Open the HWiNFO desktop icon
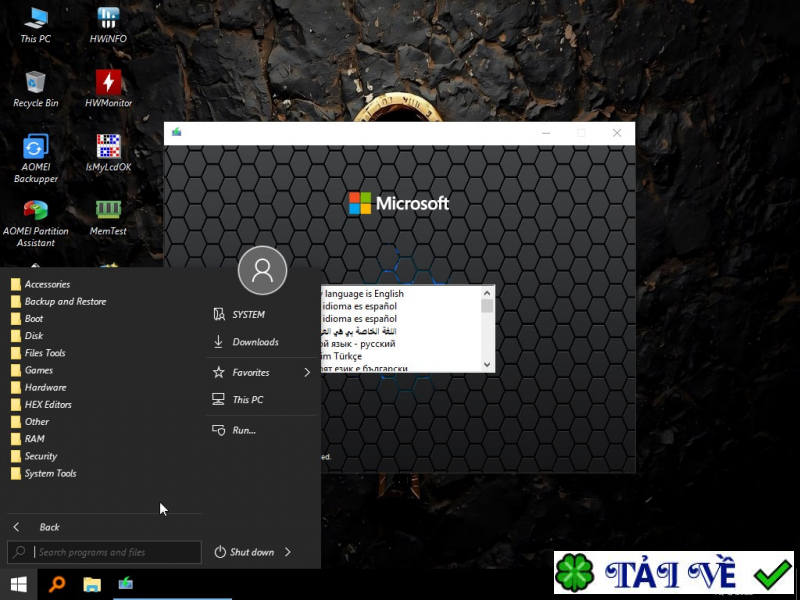Screen dimensions: 800x600 (x=108, y=19)
